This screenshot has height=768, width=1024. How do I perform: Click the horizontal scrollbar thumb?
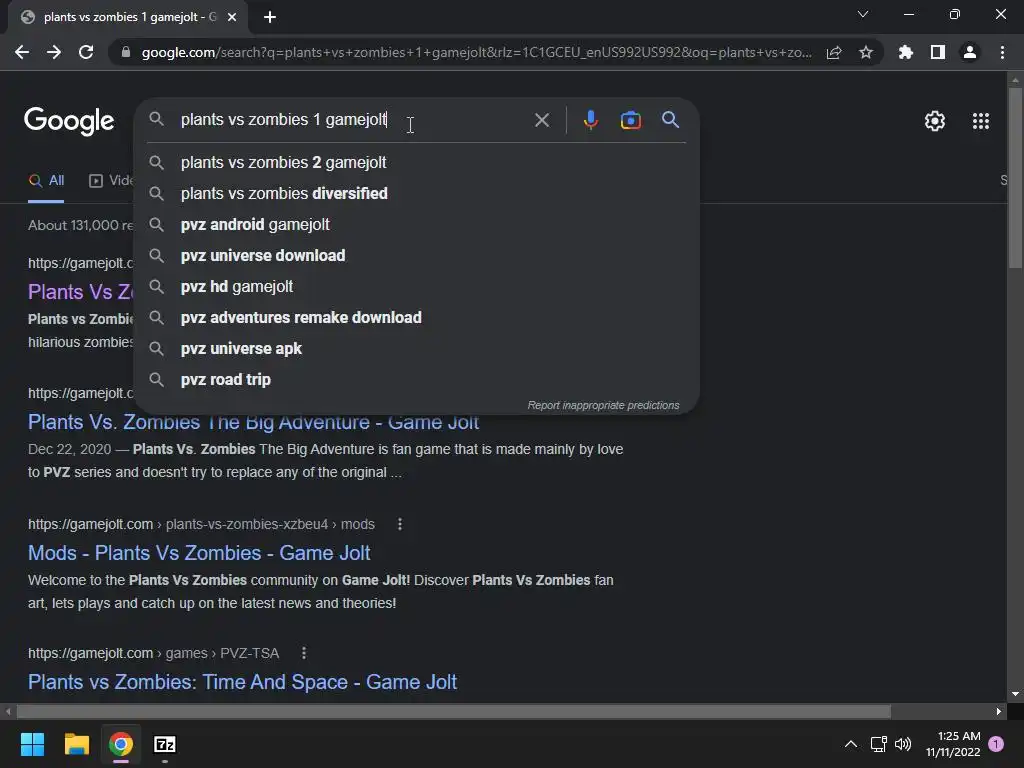point(454,711)
